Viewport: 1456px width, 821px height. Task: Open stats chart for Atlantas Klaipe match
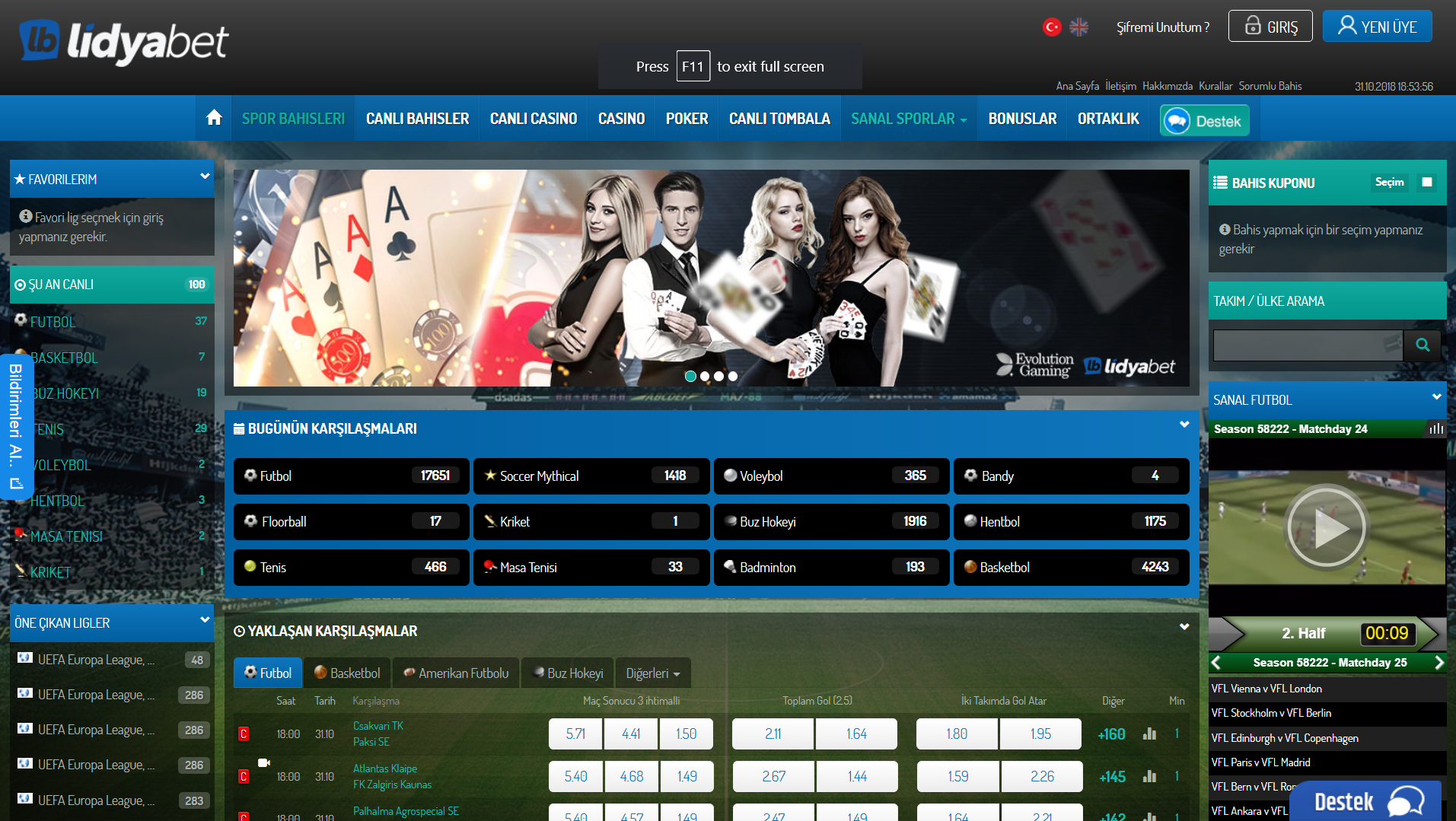pos(1149,776)
